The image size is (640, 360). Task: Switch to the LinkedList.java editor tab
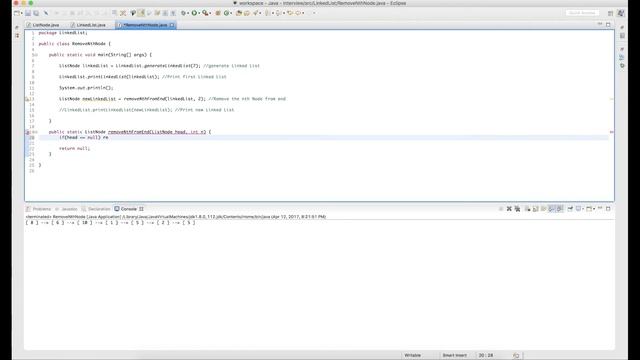[88, 25]
